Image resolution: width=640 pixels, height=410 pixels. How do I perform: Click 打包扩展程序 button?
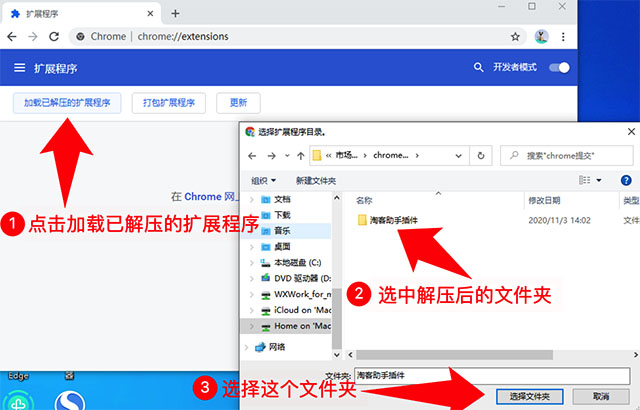[169, 103]
